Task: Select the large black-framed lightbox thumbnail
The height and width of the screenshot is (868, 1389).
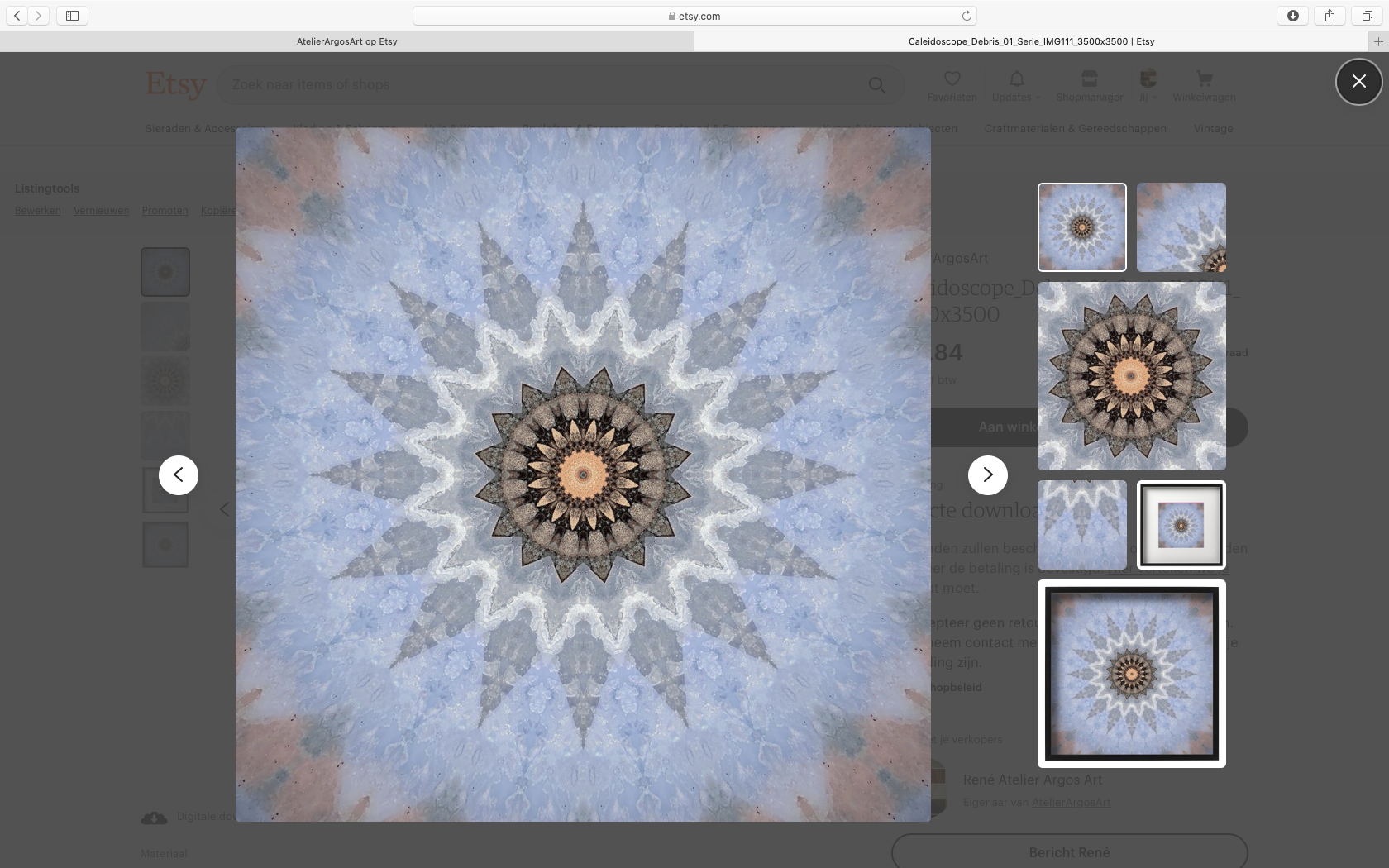Action: (1132, 674)
